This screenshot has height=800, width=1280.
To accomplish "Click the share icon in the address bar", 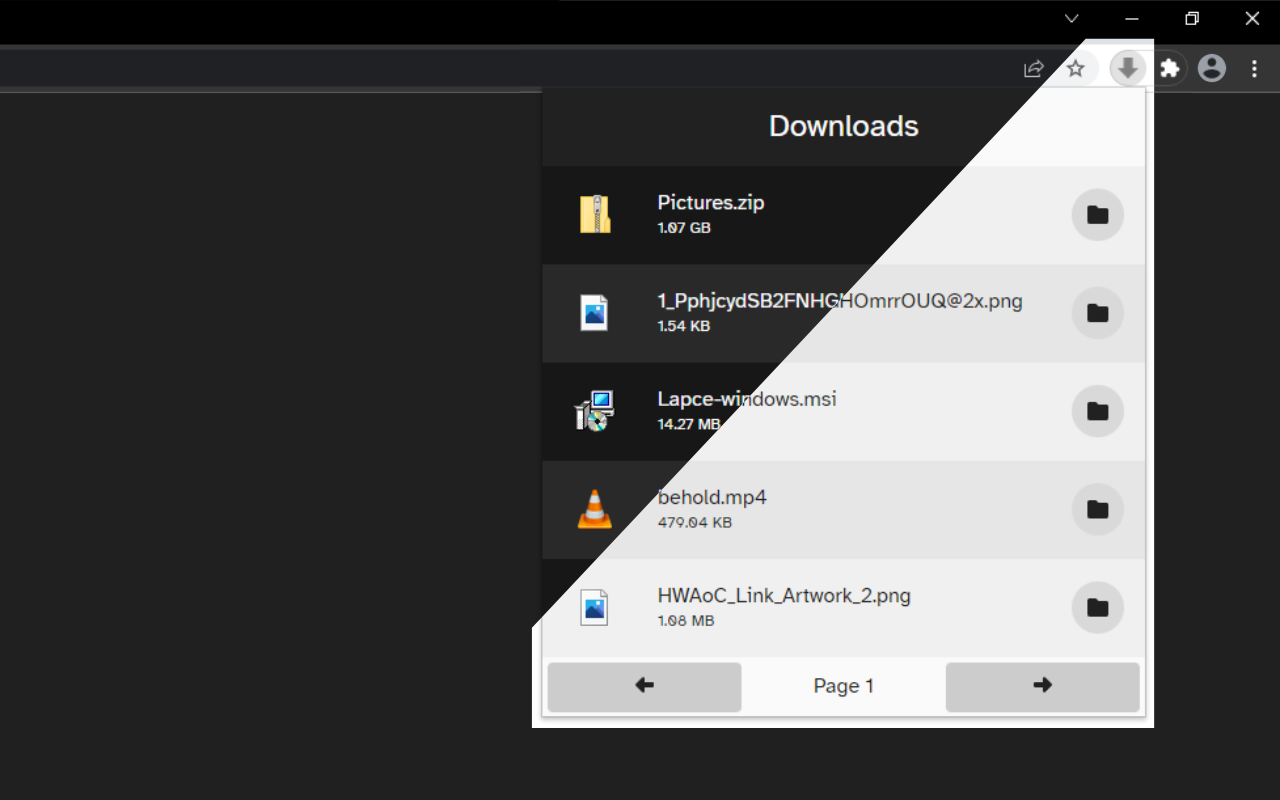I will pyautogui.click(x=1031, y=68).
